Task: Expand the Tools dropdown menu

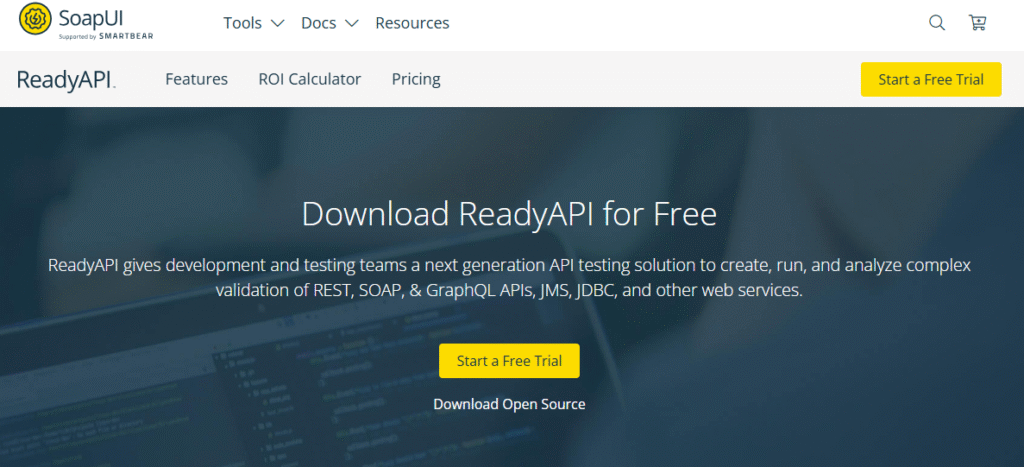Action: (253, 23)
